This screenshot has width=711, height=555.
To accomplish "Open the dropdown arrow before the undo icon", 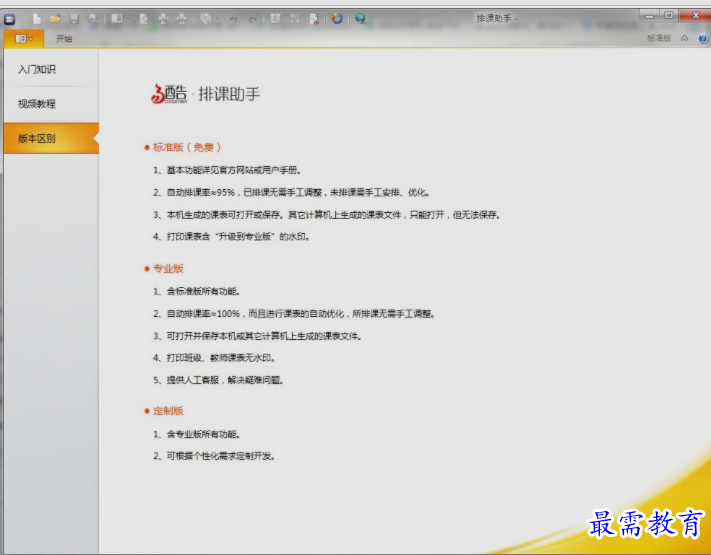I will 218,19.
